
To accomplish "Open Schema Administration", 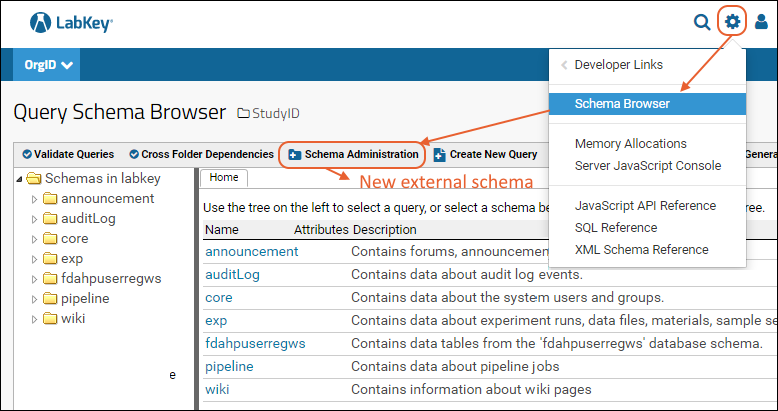I will point(353,155).
